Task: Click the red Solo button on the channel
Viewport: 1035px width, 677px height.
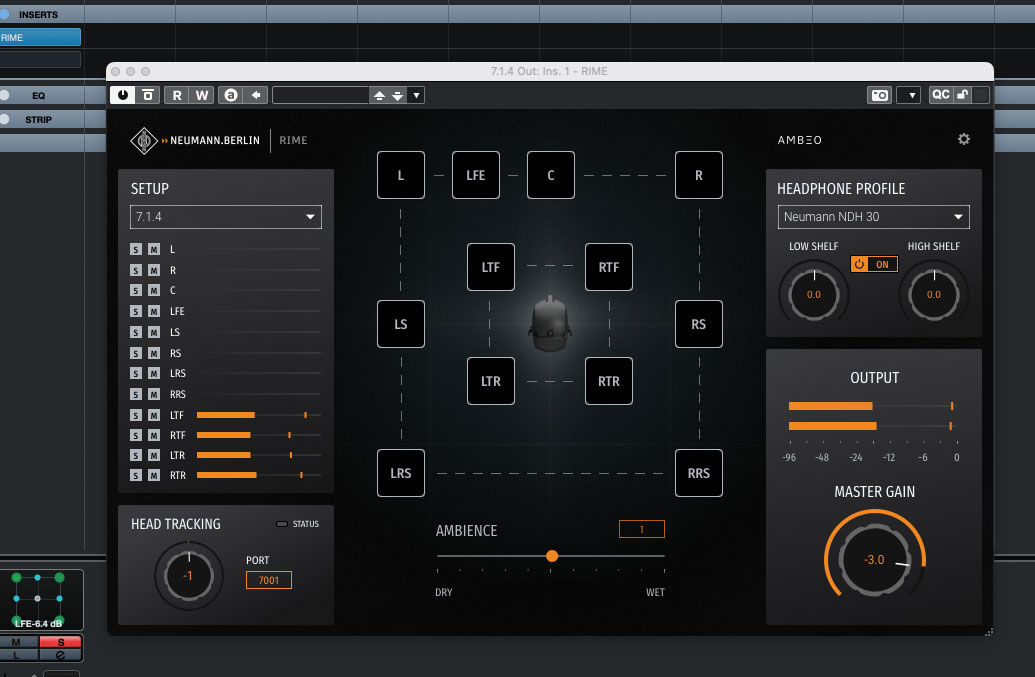Action: [x=60, y=642]
